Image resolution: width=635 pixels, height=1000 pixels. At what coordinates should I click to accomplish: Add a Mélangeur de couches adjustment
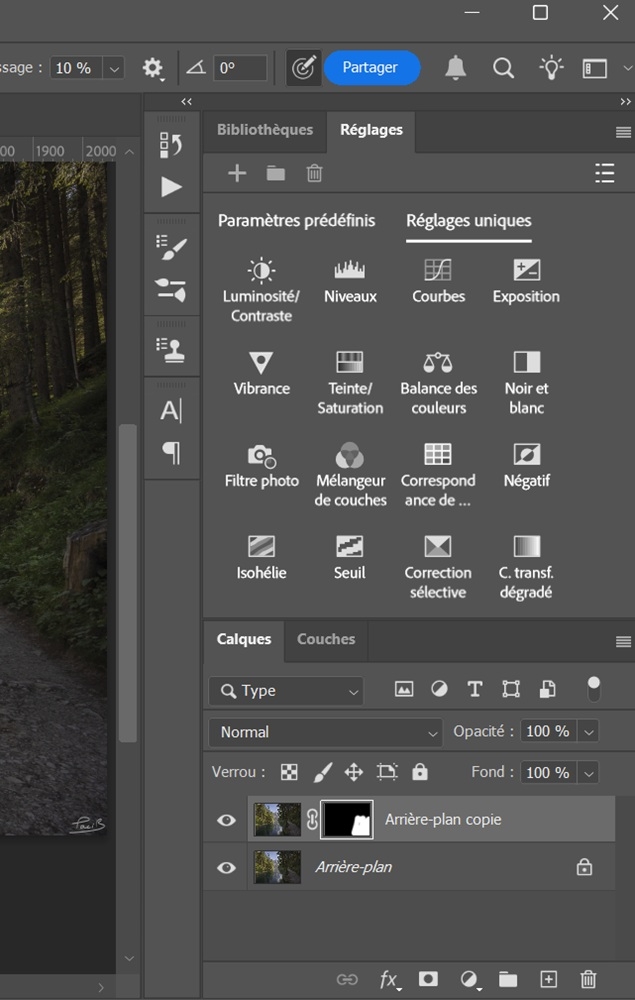350,474
